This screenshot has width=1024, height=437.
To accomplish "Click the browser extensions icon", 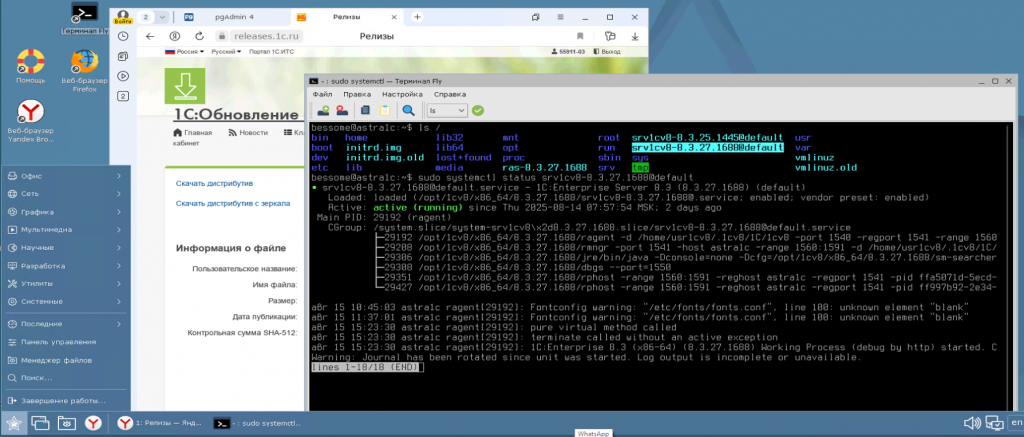I will click(x=610, y=37).
